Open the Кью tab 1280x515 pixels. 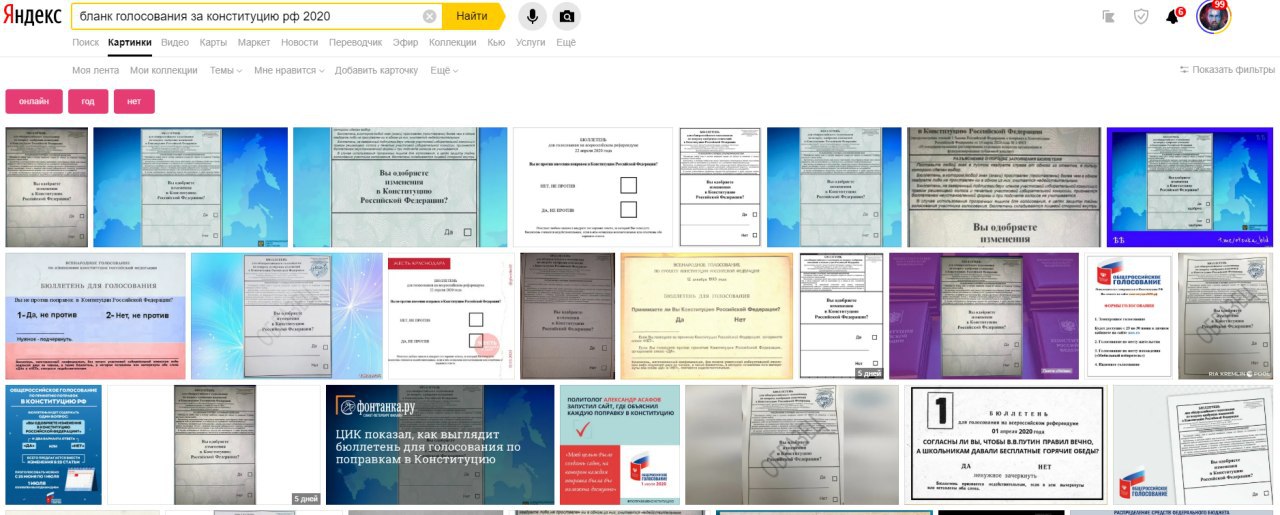[496, 43]
